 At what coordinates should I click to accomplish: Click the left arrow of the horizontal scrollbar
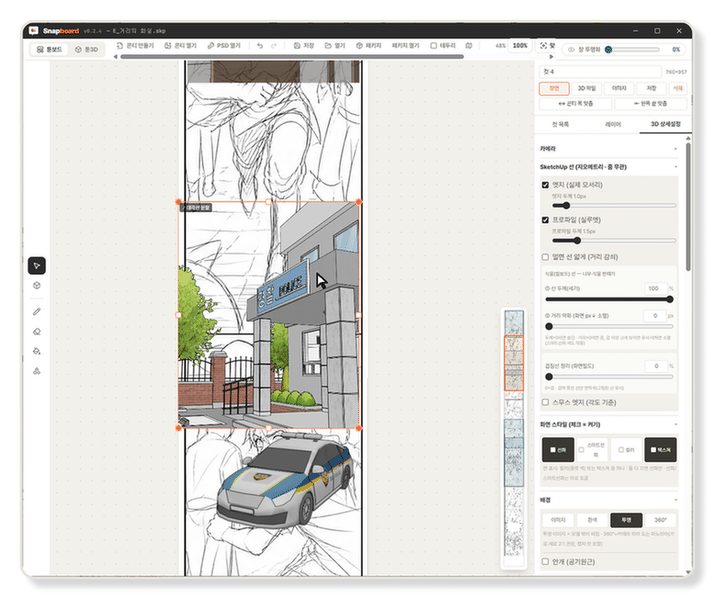pyautogui.click(x=115, y=57)
